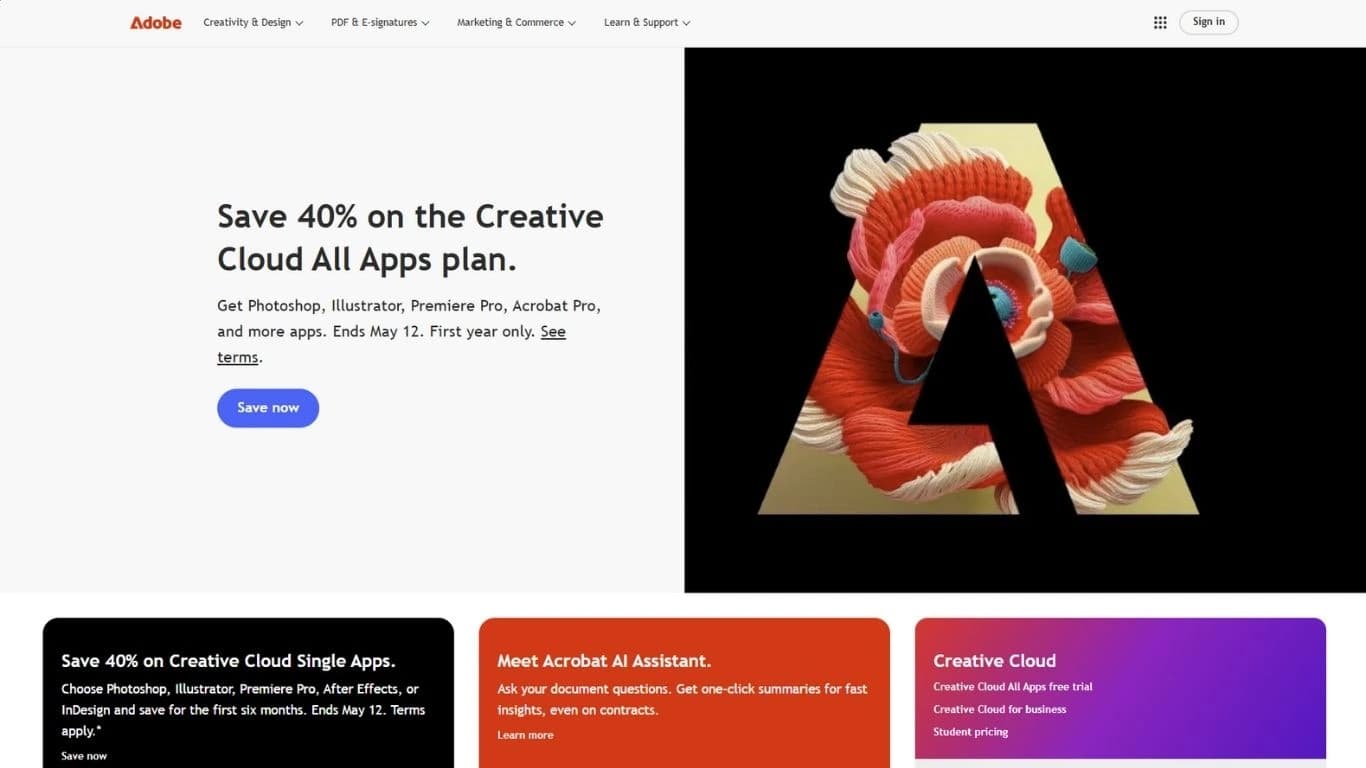Click the 'Meet Acrobat AI Assistant.' heading

[x=604, y=661]
